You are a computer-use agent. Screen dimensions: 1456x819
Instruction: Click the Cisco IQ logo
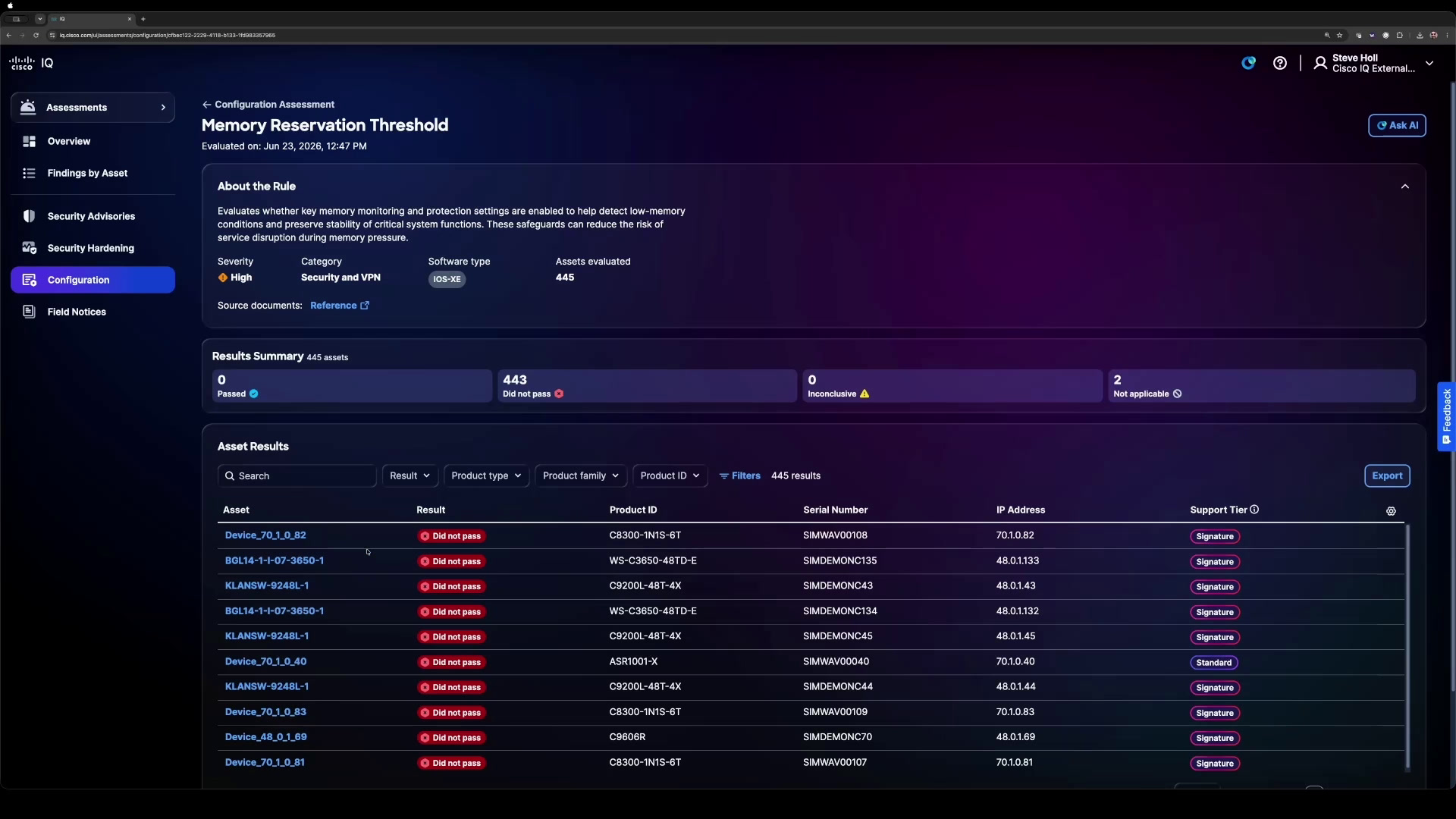coord(32,63)
